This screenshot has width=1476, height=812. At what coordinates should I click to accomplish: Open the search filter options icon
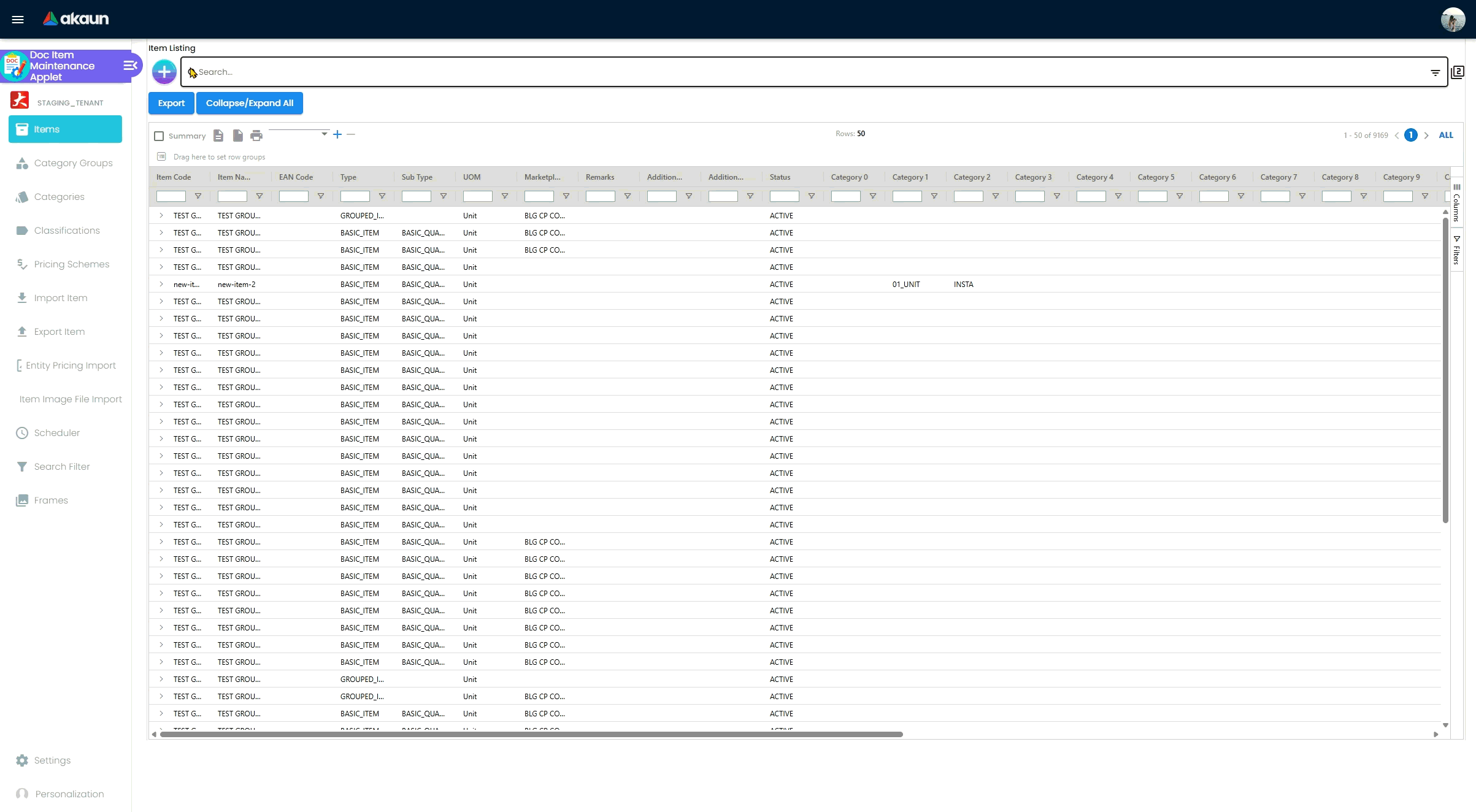click(1435, 72)
